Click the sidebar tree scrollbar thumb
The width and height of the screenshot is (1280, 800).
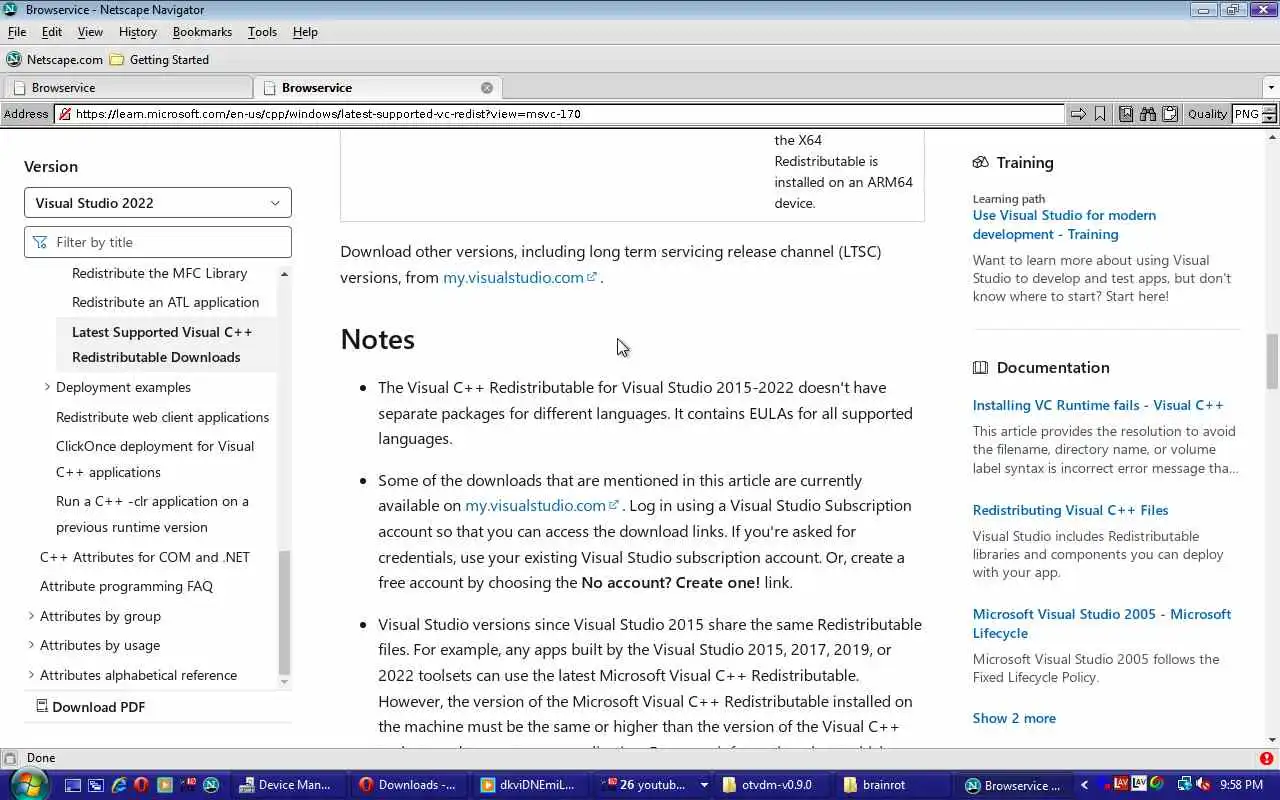click(x=284, y=612)
